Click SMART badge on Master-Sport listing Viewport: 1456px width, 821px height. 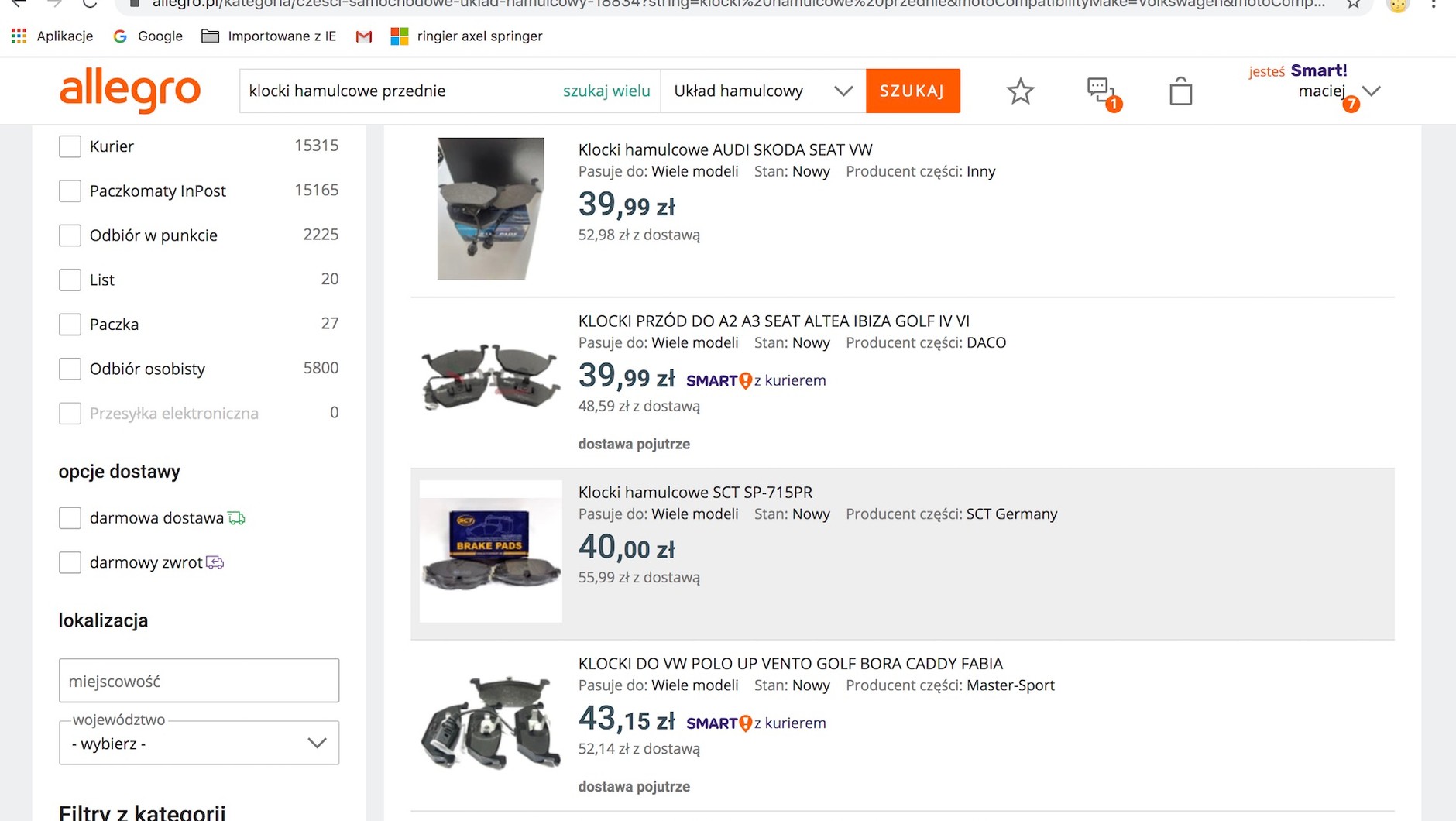click(x=719, y=723)
